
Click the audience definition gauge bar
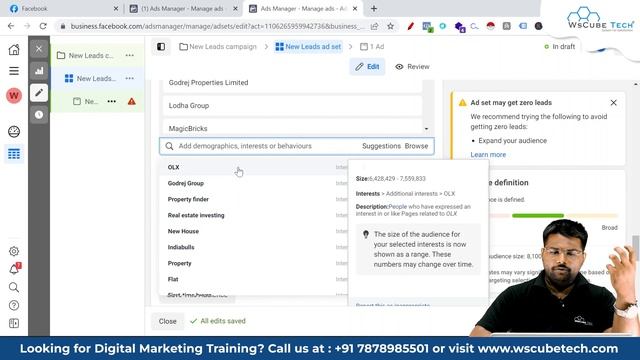[x=553, y=216]
